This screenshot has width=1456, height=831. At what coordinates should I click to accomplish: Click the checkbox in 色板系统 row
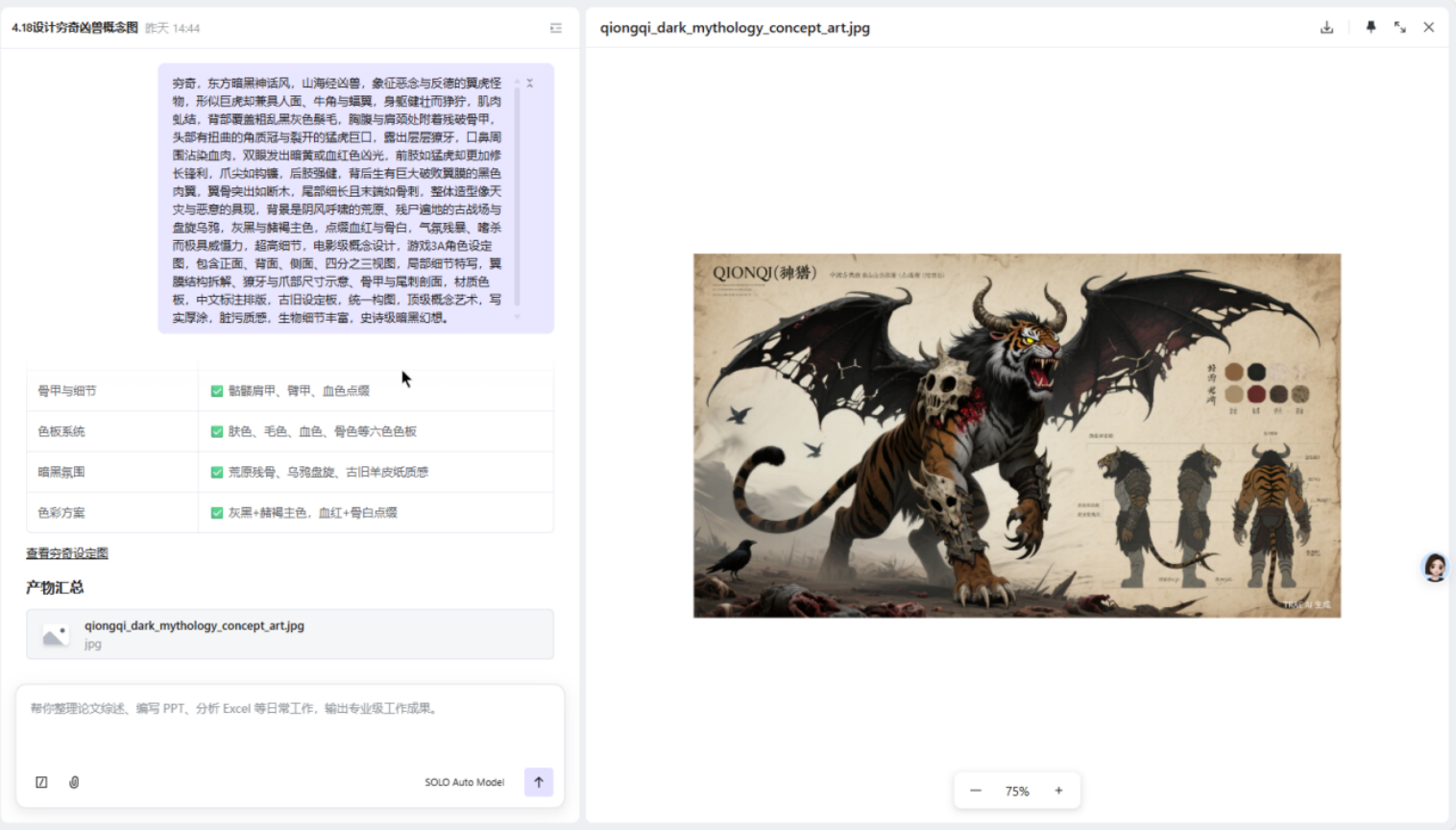217,431
